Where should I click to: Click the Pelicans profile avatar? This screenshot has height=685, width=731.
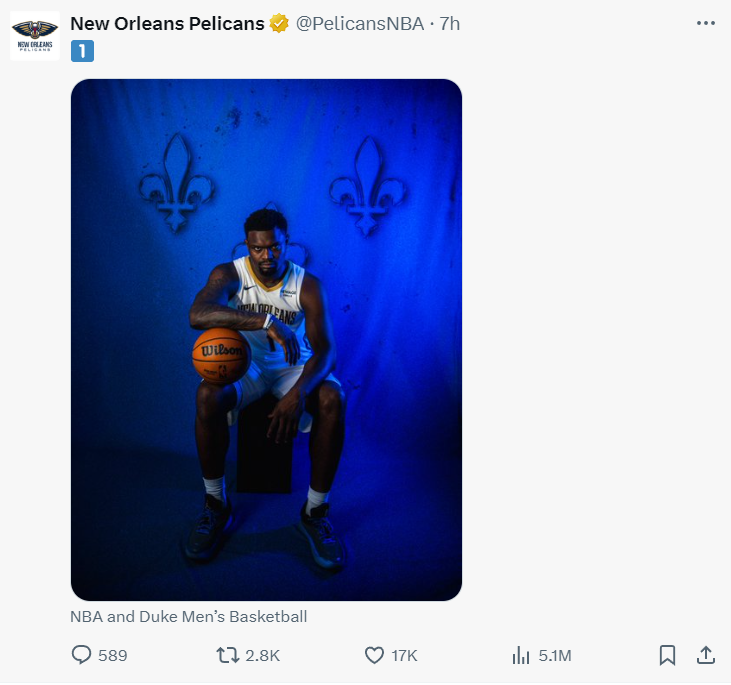35,36
